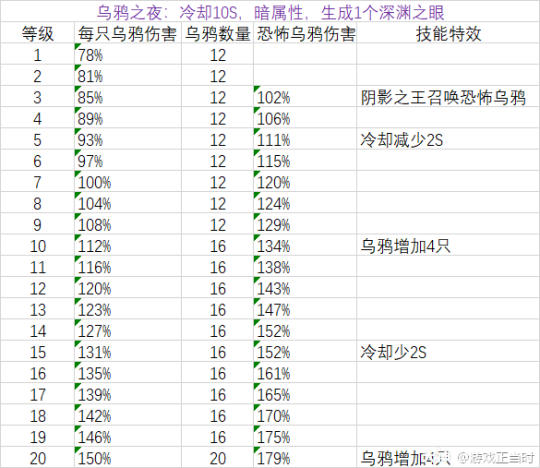Select the "161%" 恐怖乌鸦伤害 cell
540x468 pixels.
point(305,373)
